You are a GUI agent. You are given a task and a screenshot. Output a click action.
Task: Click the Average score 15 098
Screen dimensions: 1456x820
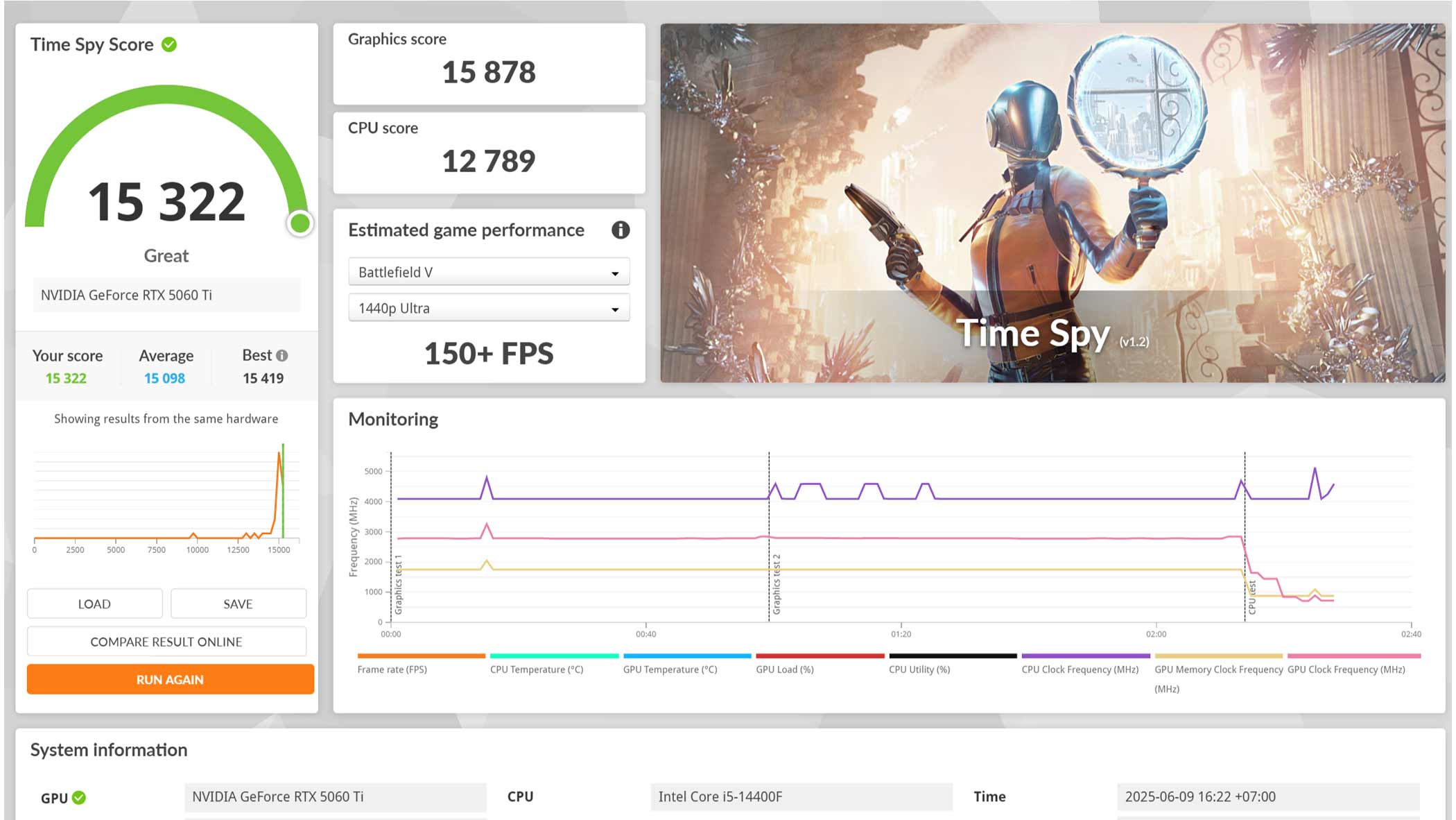(x=165, y=378)
